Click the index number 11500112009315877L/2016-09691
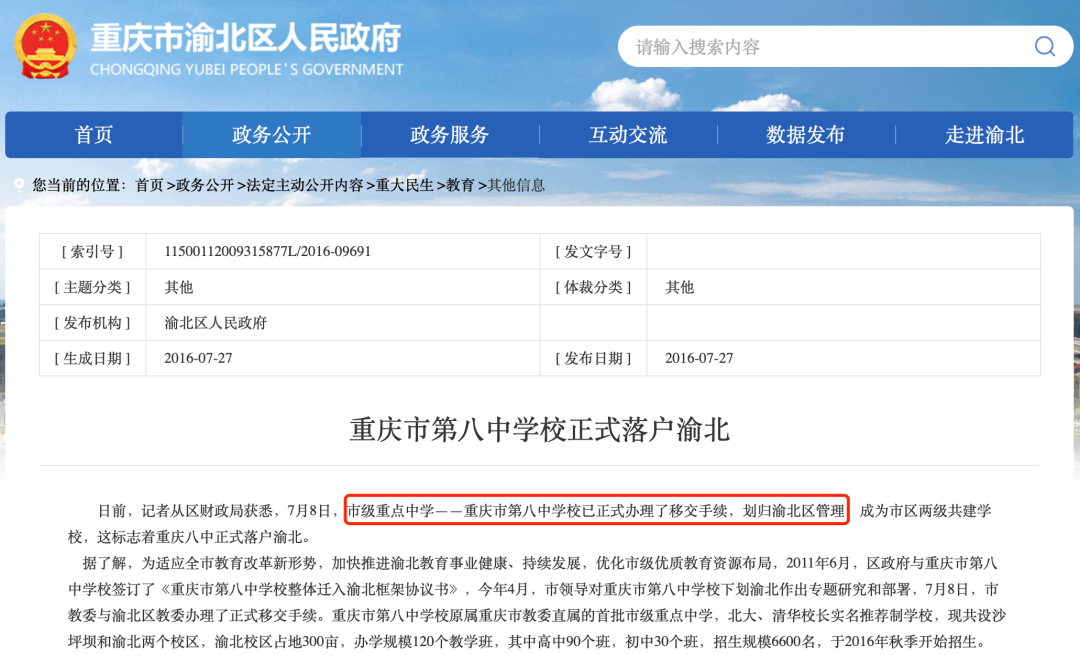Image resolution: width=1080 pixels, height=655 pixels. click(267, 251)
